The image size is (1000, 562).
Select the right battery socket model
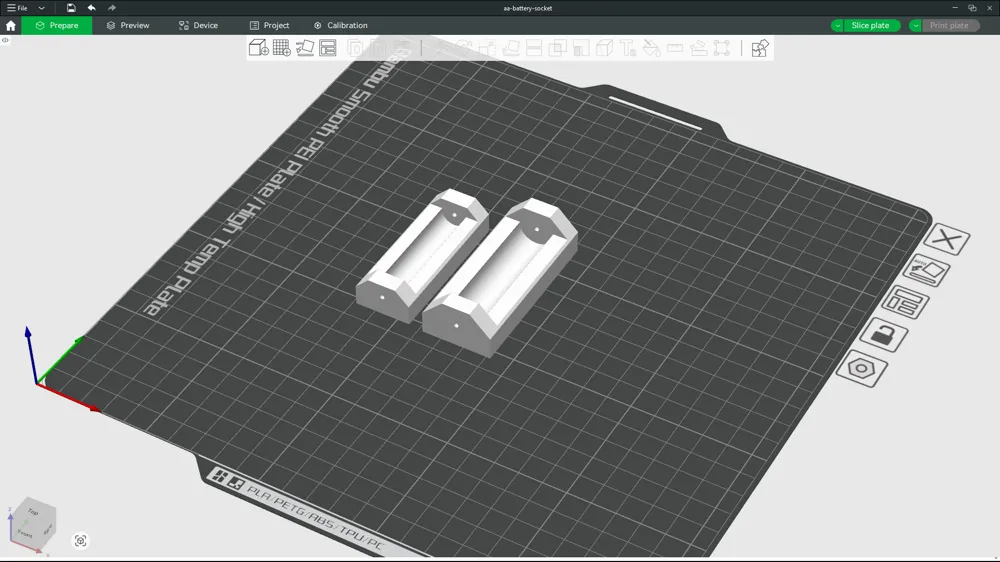coord(501,277)
